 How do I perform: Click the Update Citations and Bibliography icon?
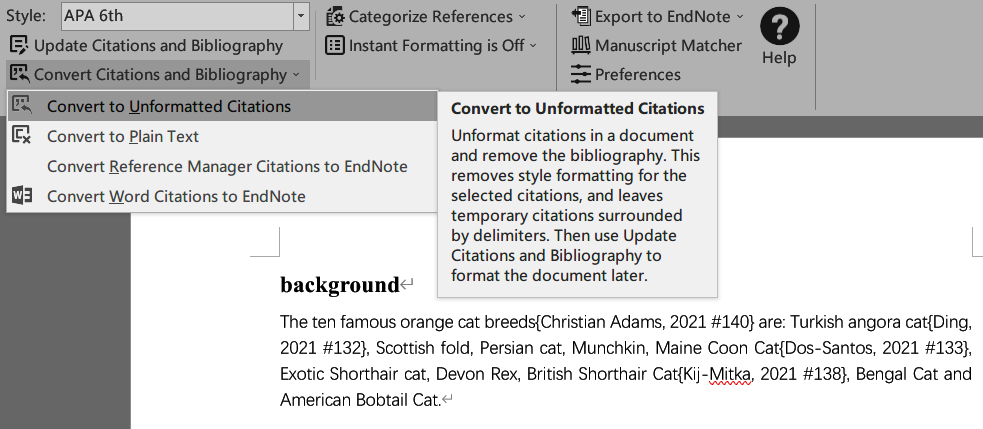19,45
